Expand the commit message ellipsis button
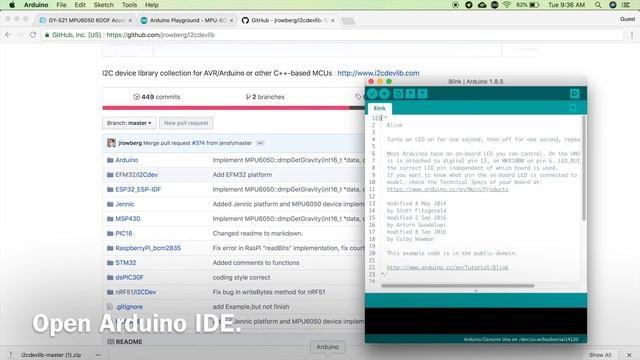640x360 pixels. pyautogui.click(x=260, y=143)
